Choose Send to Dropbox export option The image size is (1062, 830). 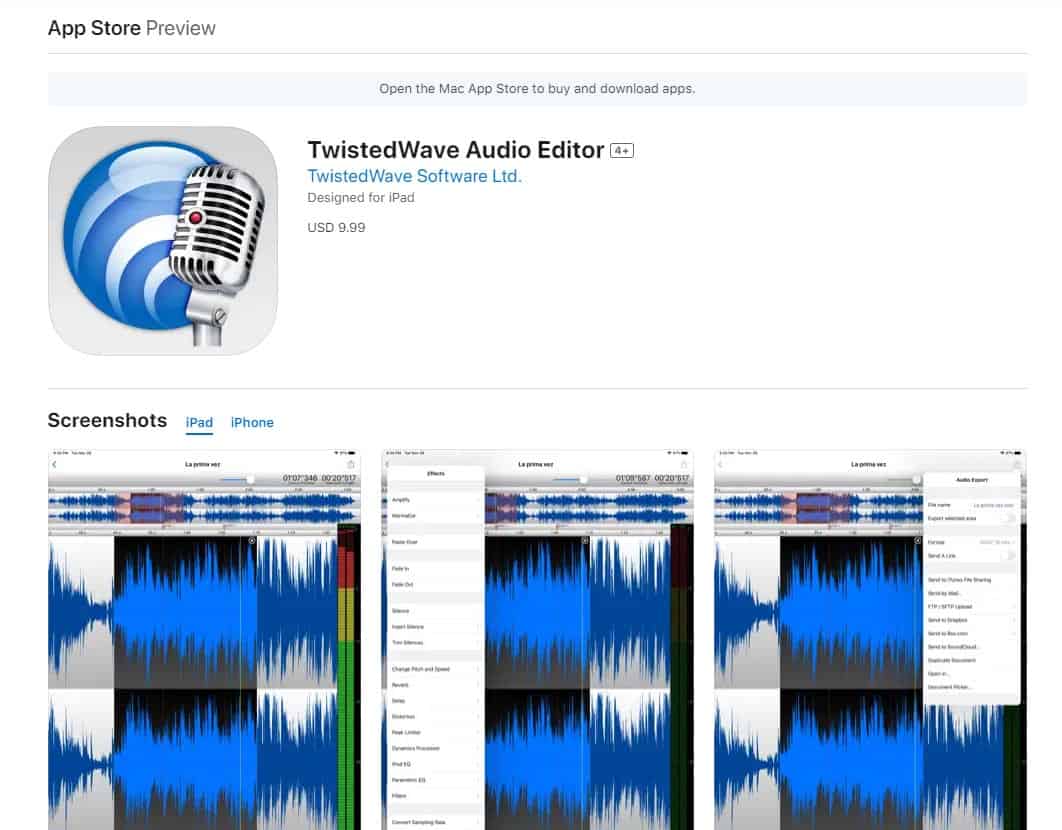point(950,619)
